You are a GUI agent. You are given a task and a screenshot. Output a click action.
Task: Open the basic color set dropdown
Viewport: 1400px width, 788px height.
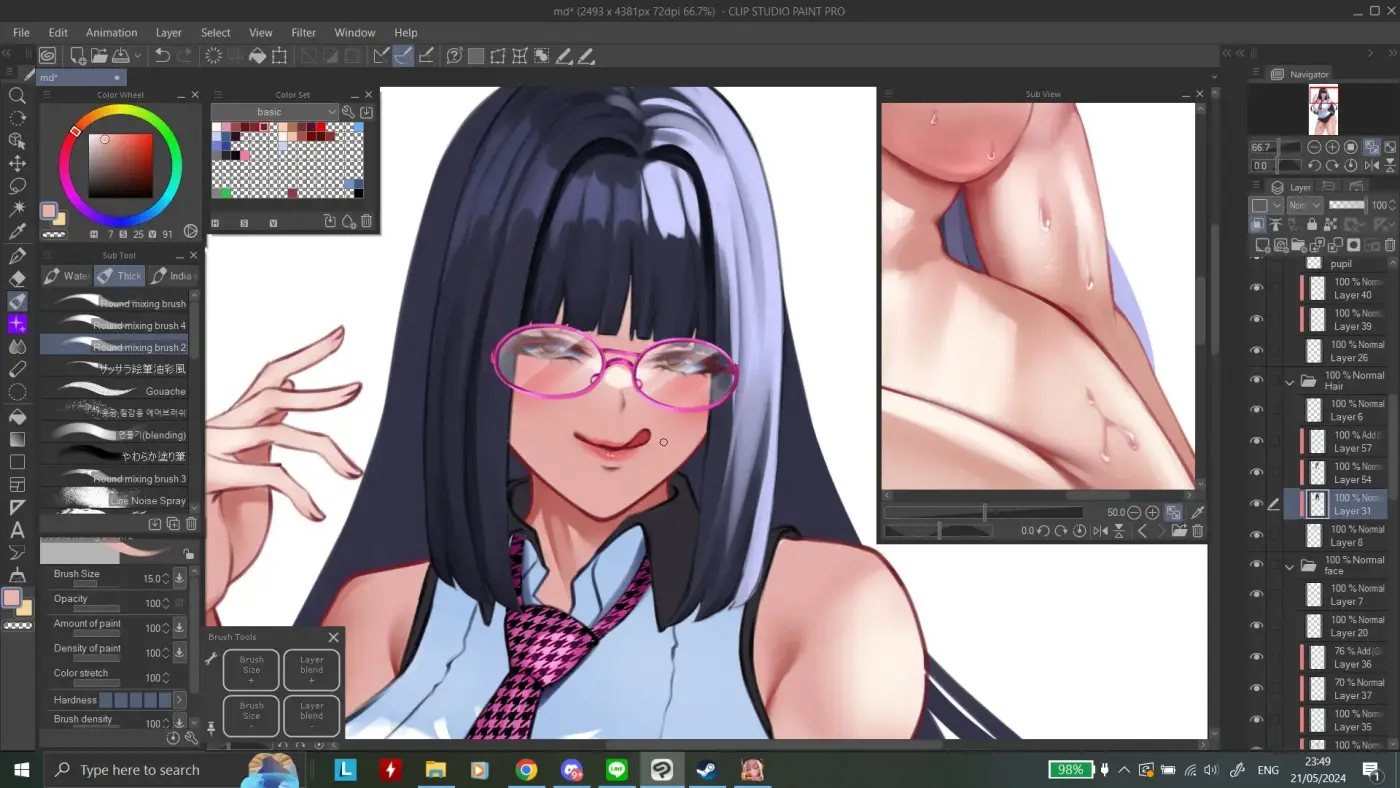pyautogui.click(x=275, y=112)
